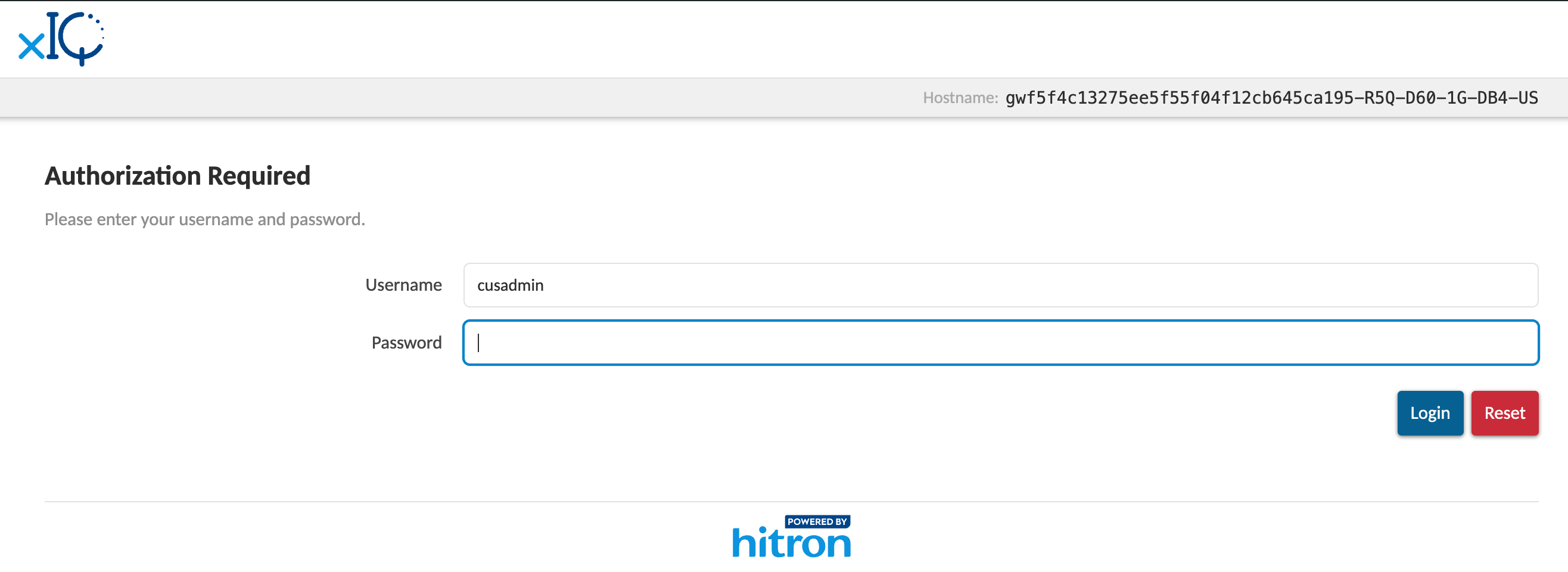
Task: Click the I letter in the xIQ logo
Action: (53, 35)
